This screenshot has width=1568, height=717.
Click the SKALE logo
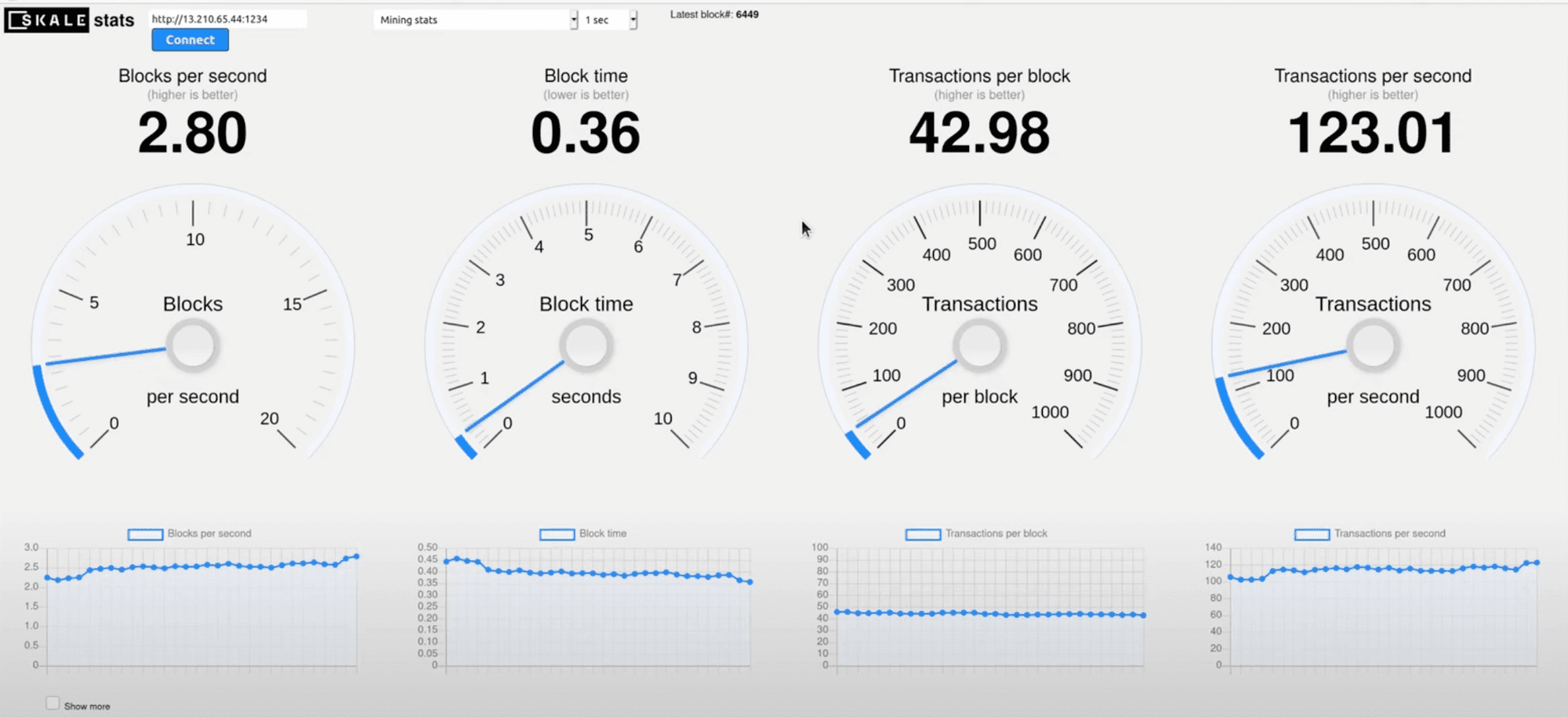(47, 20)
